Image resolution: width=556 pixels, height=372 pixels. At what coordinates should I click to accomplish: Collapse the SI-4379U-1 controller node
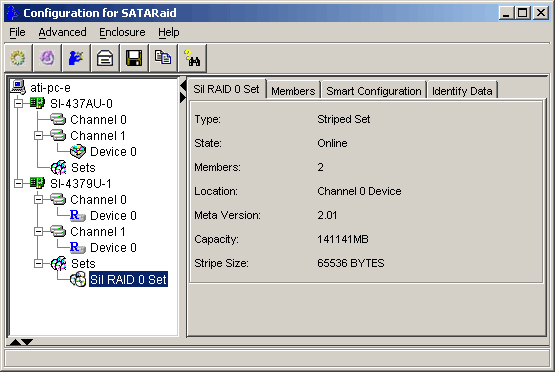[18, 183]
